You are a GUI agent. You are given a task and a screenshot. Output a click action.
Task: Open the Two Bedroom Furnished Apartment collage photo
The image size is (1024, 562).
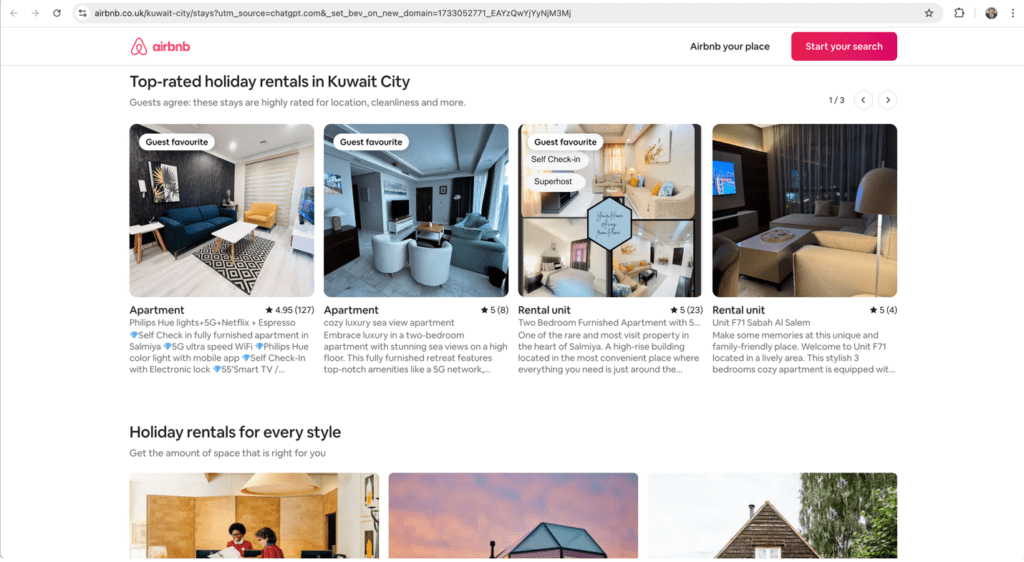610,210
